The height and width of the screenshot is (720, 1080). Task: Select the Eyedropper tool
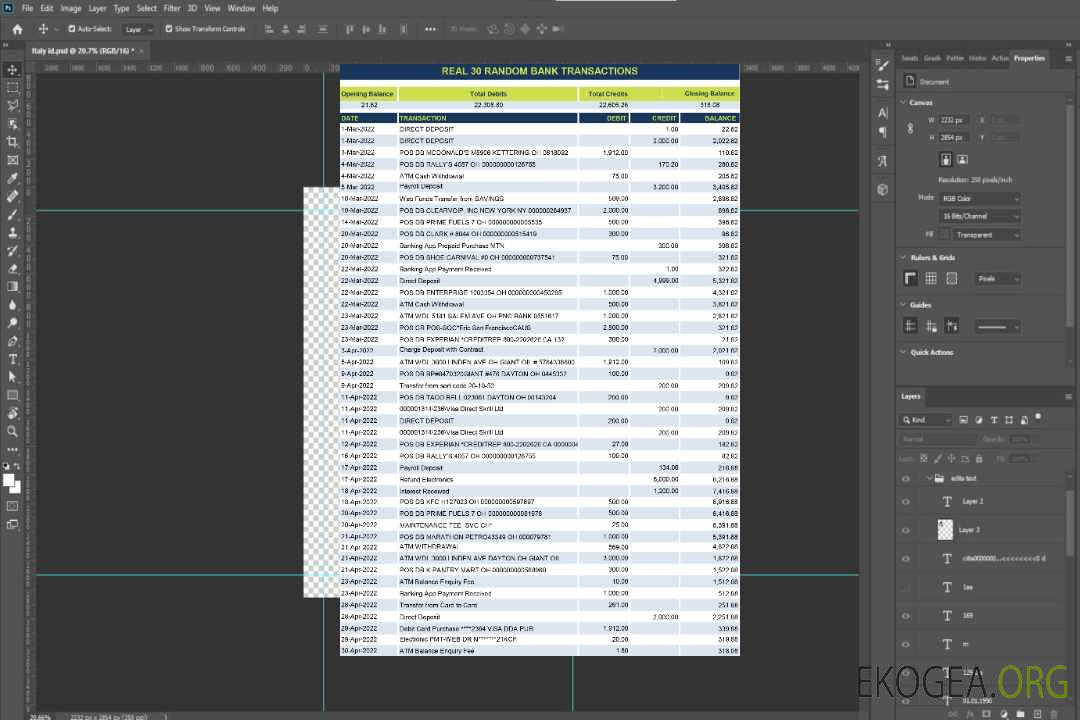coord(12,178)
